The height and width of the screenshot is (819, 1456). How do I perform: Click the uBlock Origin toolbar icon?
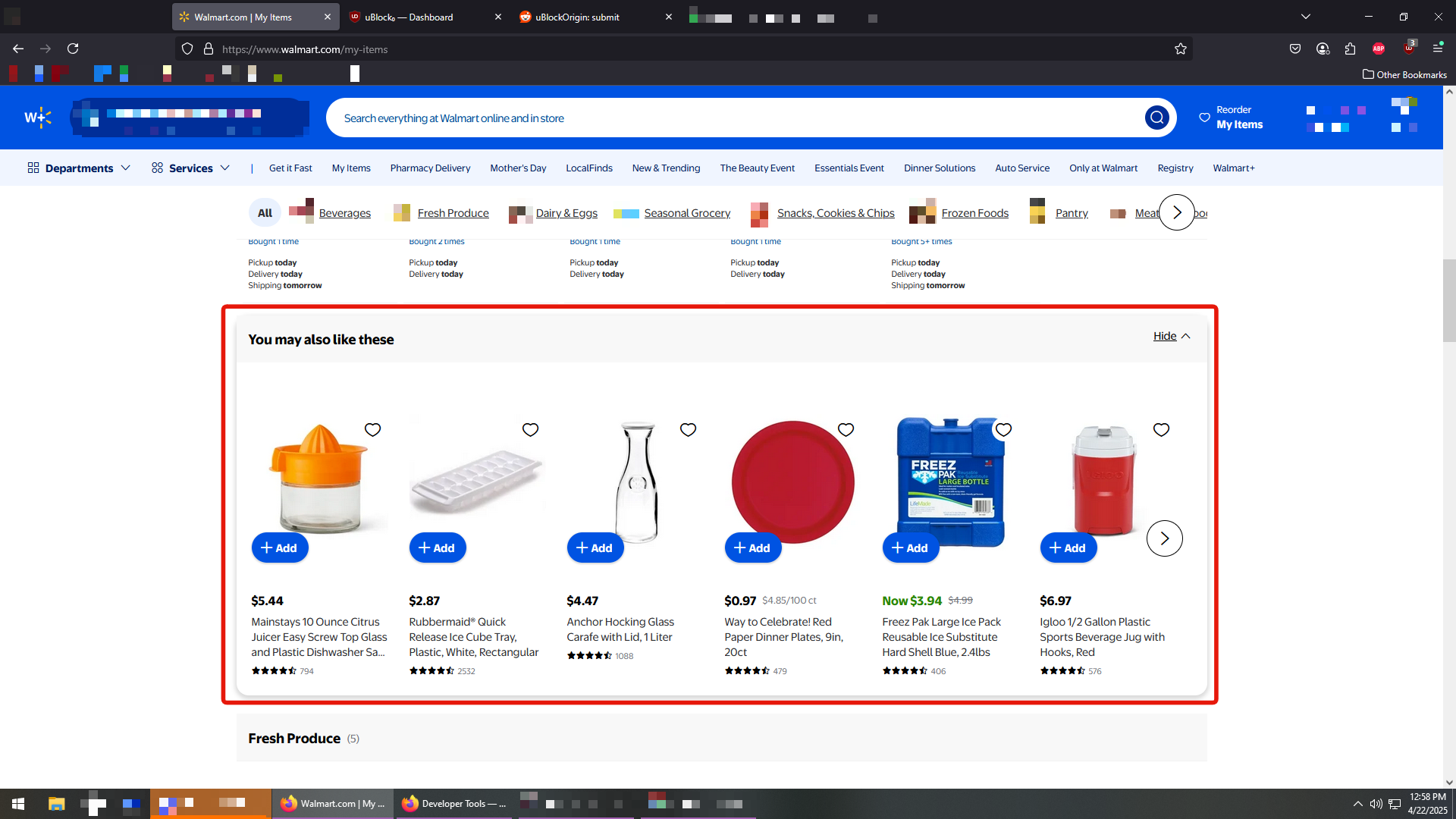(1409, 48)
